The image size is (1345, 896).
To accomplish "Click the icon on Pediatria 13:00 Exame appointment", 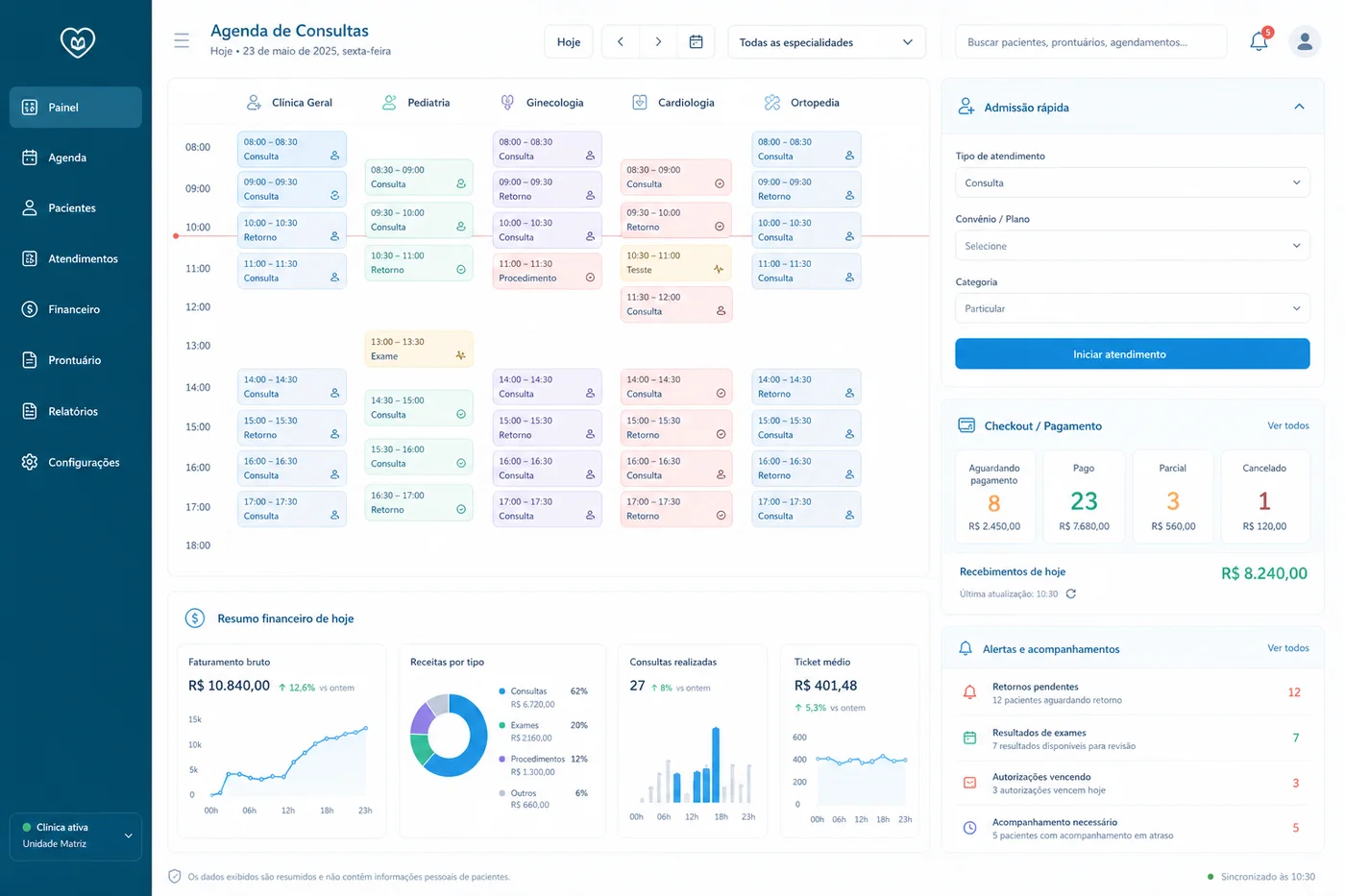I will (x=461, y=356).
